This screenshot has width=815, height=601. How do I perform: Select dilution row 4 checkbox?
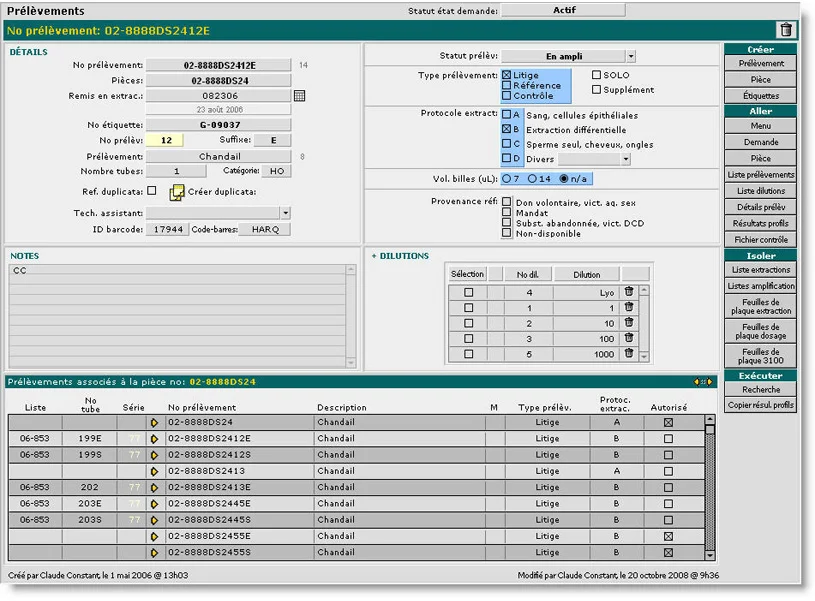pyautogui.click(x=468, y=292)
